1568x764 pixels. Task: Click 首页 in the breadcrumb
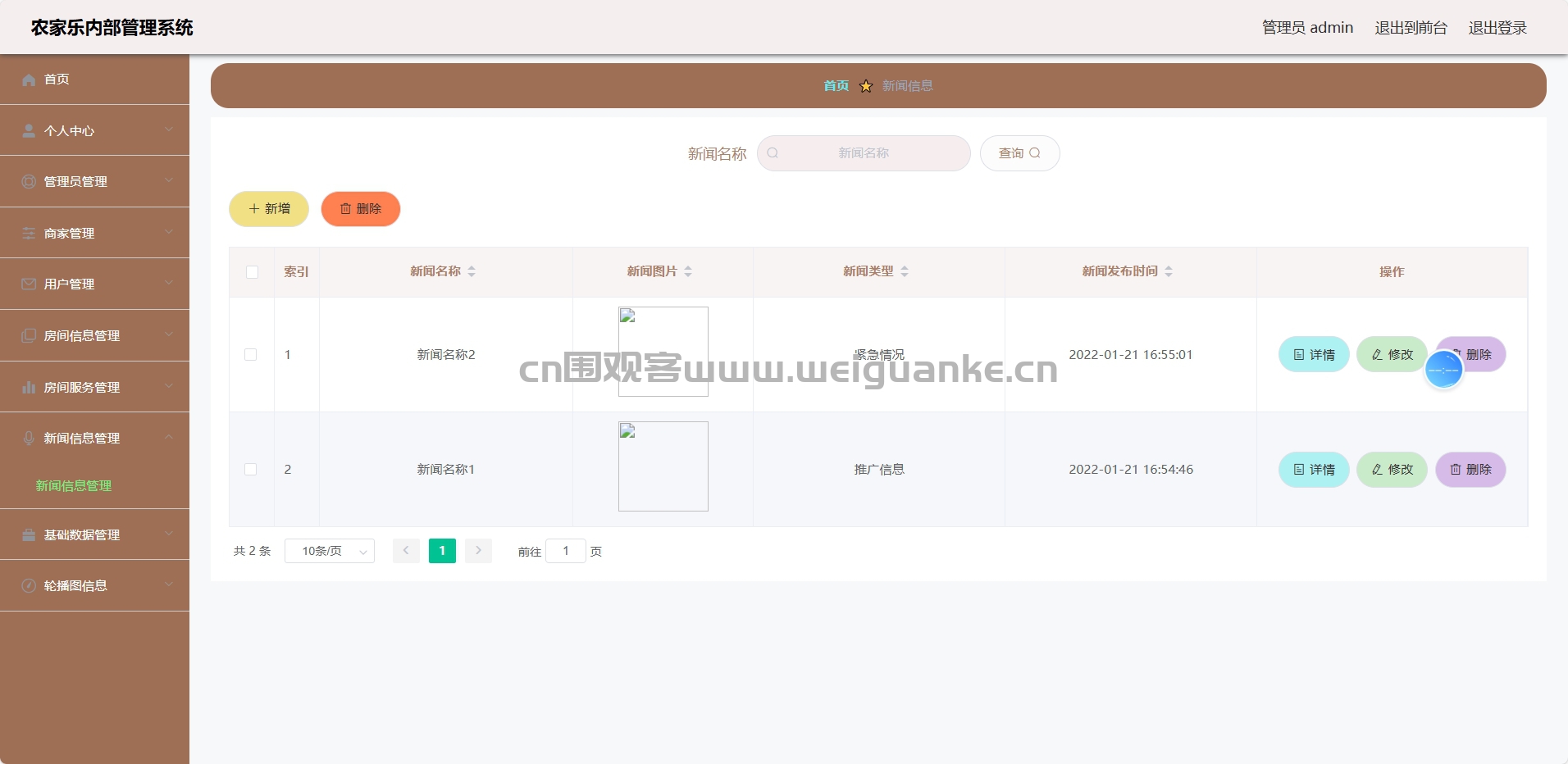[x=836, y=86]
